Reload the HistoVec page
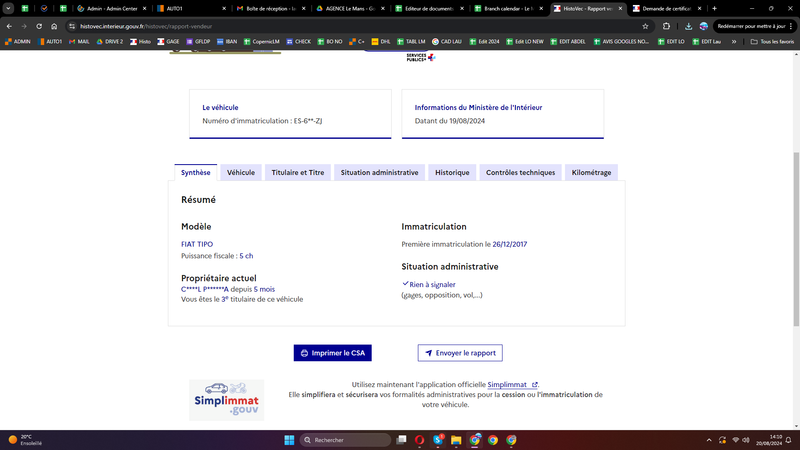 tap(39, 26)
